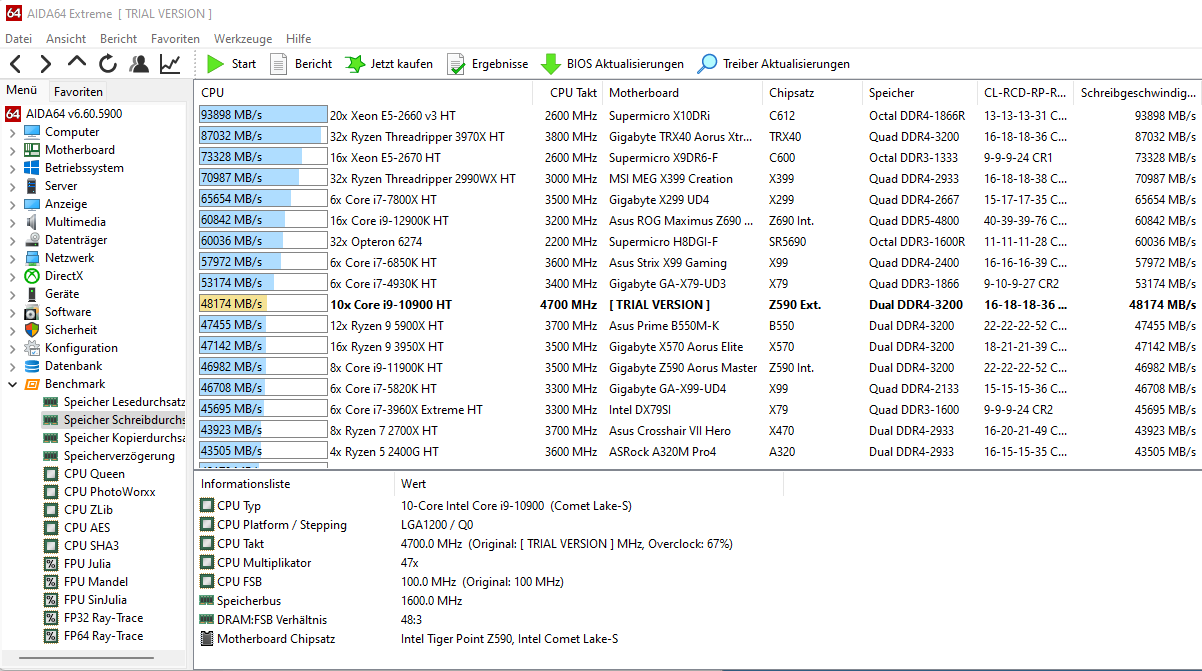
Task: Sort by the Speicher column header
Action: point(920,93)
